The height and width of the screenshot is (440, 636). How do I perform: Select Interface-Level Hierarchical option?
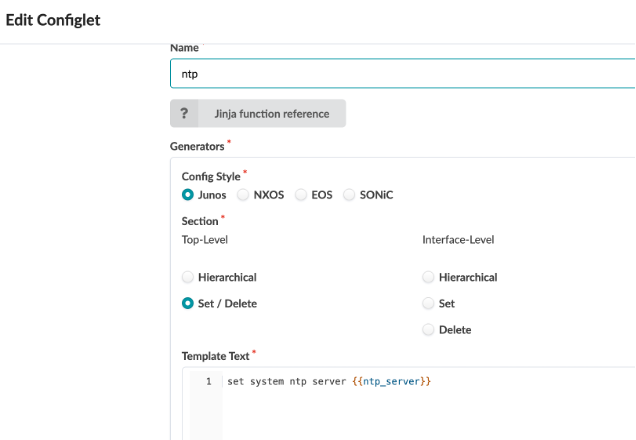coord(429,277)
